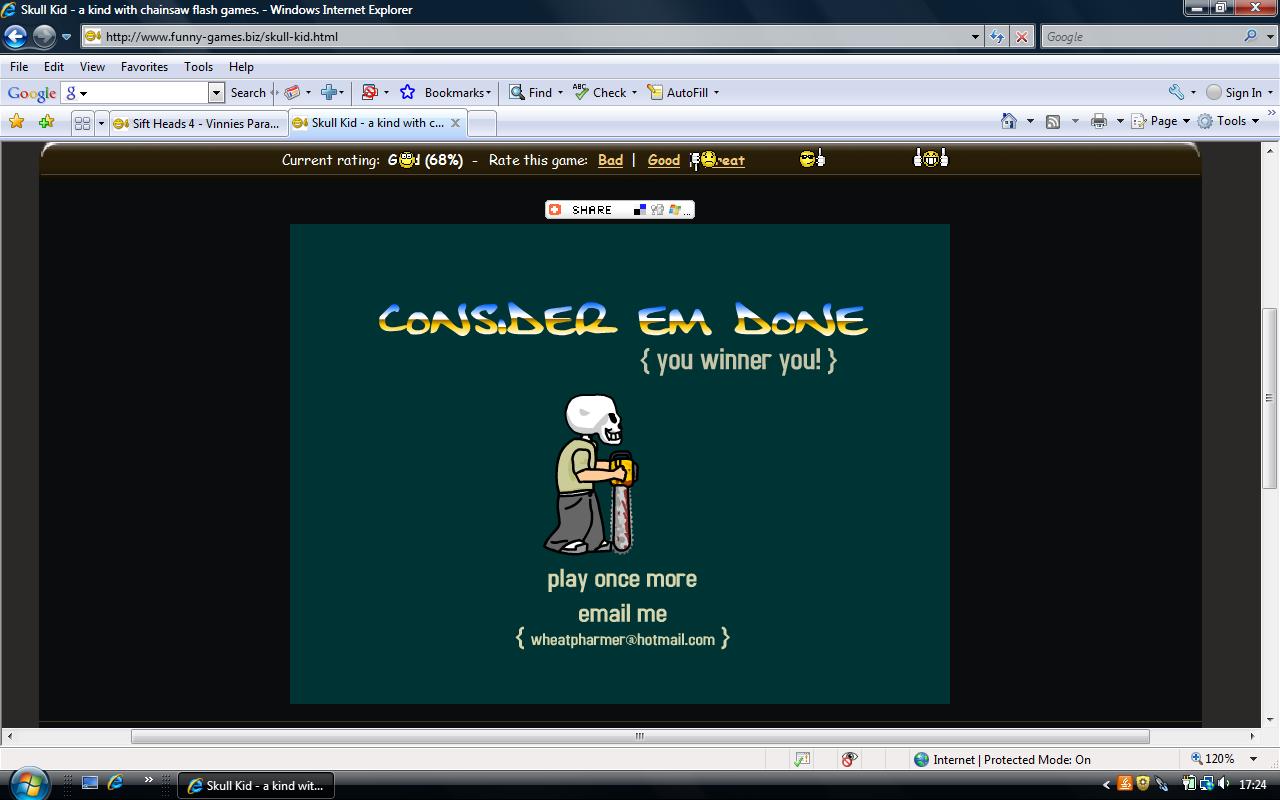Refresh the current page
The height and width of the screenshot is (800, 1280).
pos(997,37)
